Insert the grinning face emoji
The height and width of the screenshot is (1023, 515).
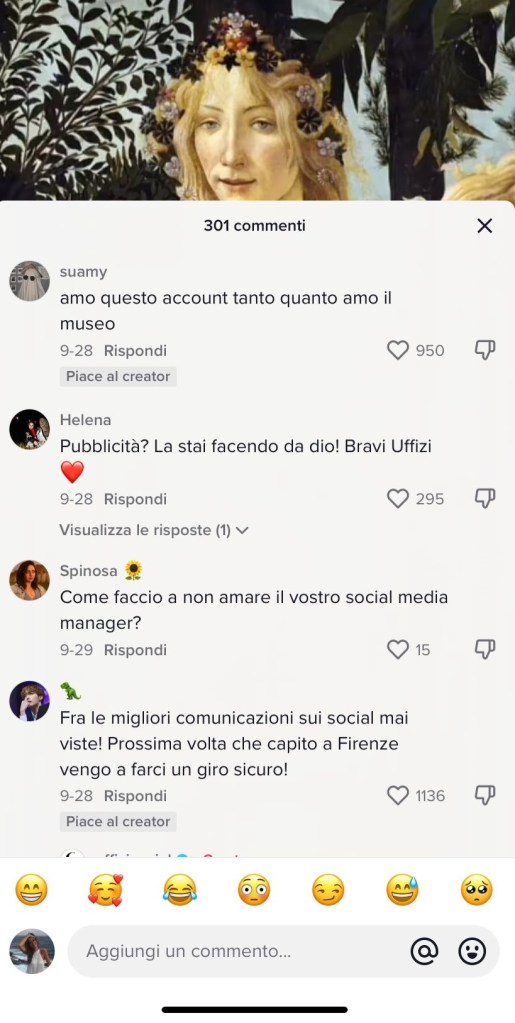(x=31, y=890)
